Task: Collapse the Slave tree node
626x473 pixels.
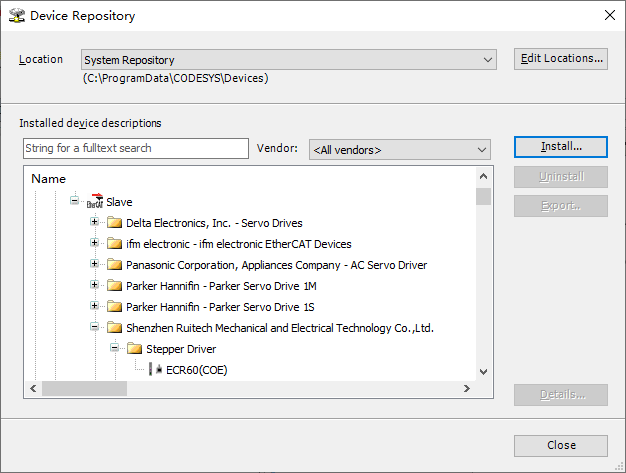Action: pyautogui.click(x=74, y=200)
